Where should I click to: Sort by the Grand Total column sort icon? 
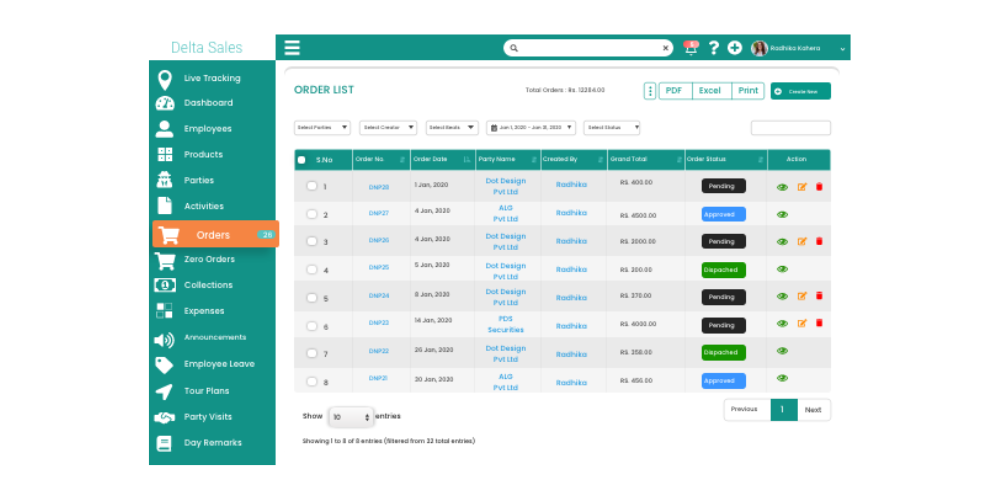pyautogui.click(x=678, y=159)
